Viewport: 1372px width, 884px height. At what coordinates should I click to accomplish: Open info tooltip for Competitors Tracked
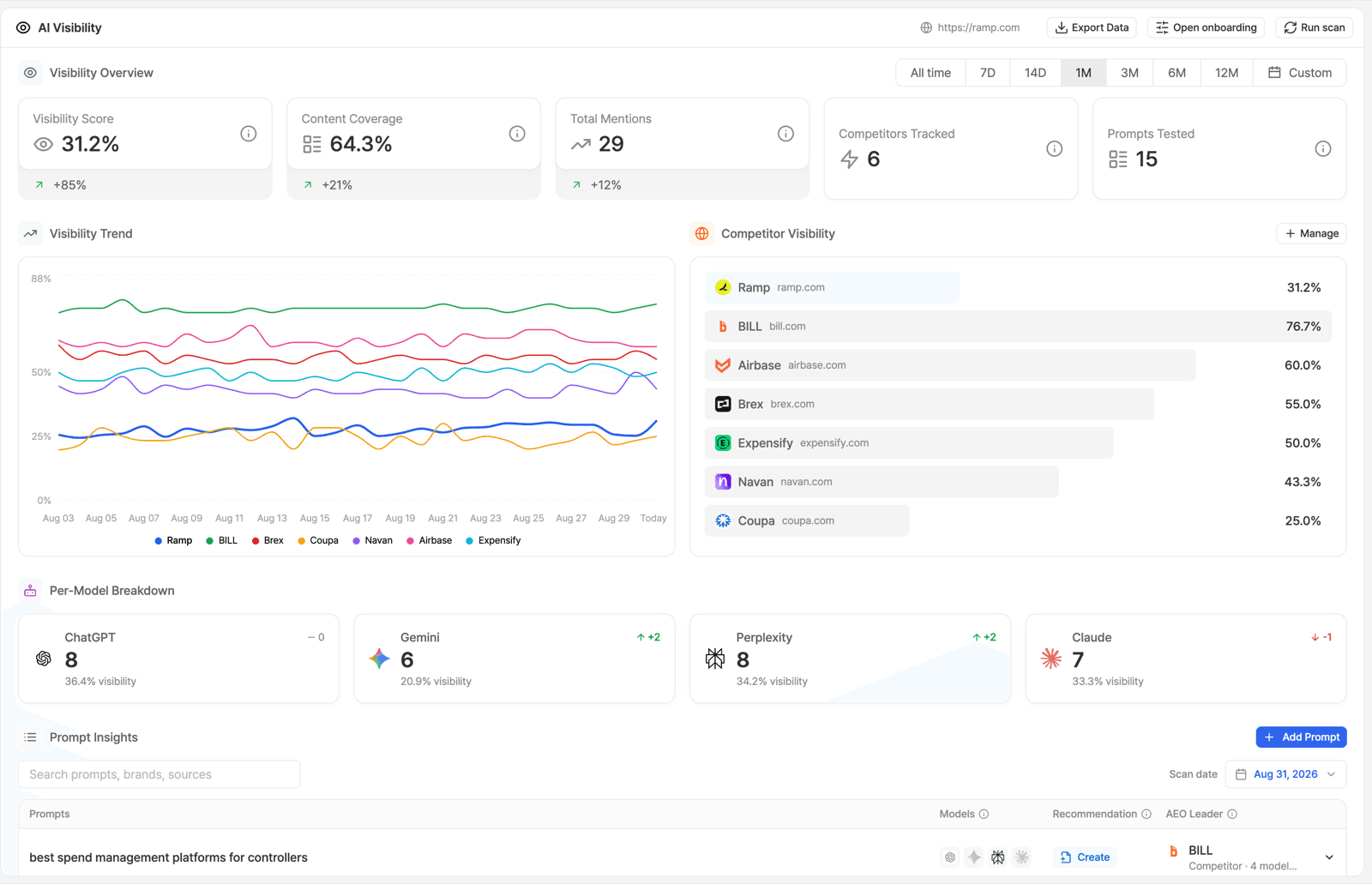click(x=1055, y=149)
